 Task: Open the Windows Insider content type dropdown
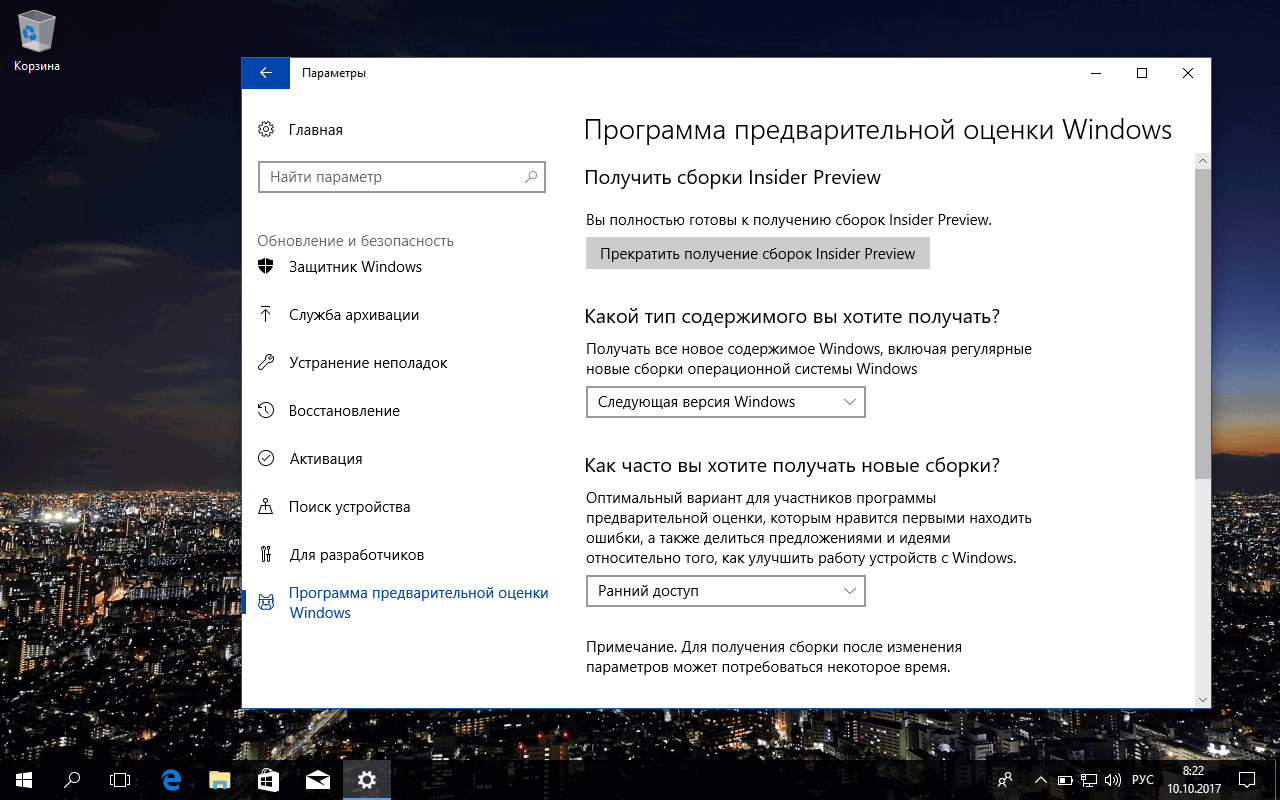tap(725, 401)
